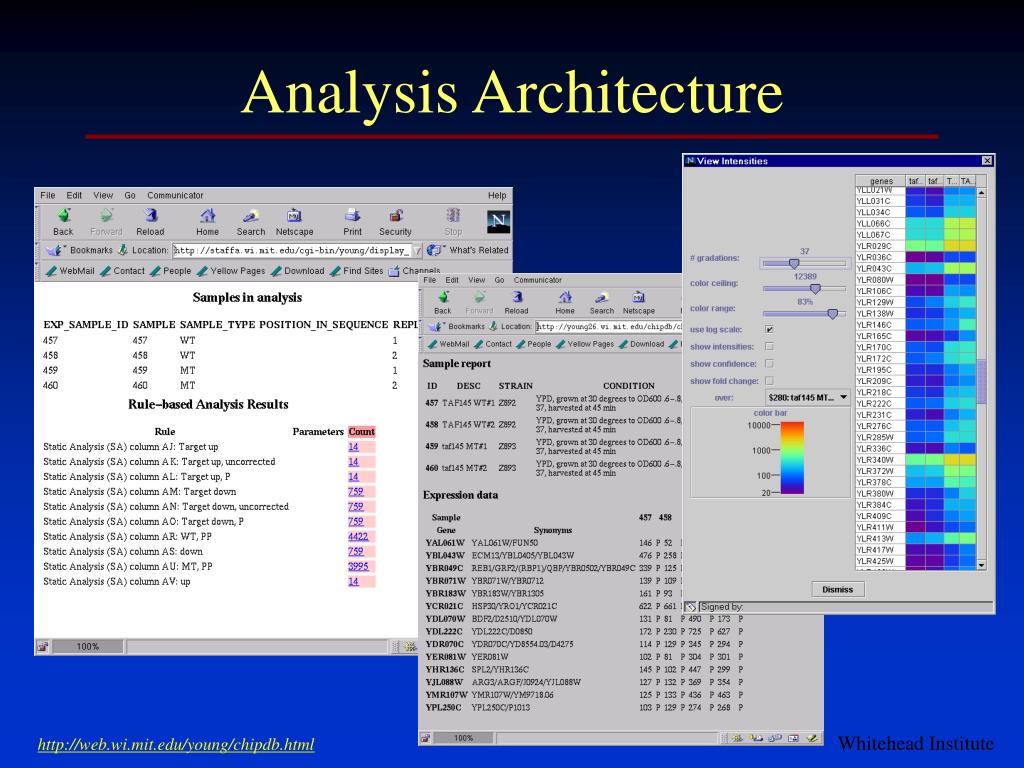Viewport: 1024px width, 768px height.
Task: Click the lock icon in the Samples in analysis window's status bar
Action: coord(42,647)
